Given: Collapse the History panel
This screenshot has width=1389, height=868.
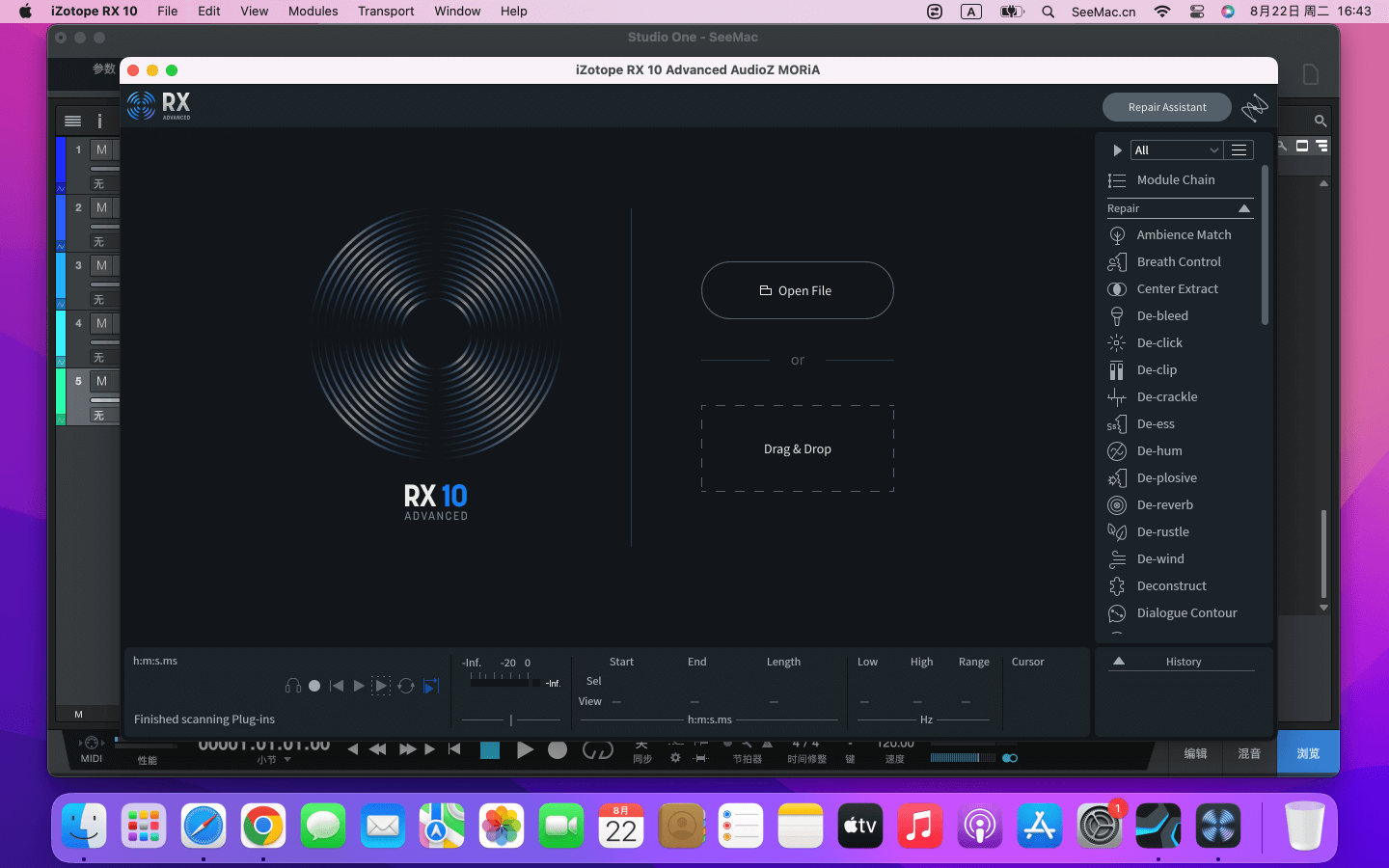Looking at the screenshot, I should coord(1119,662).
